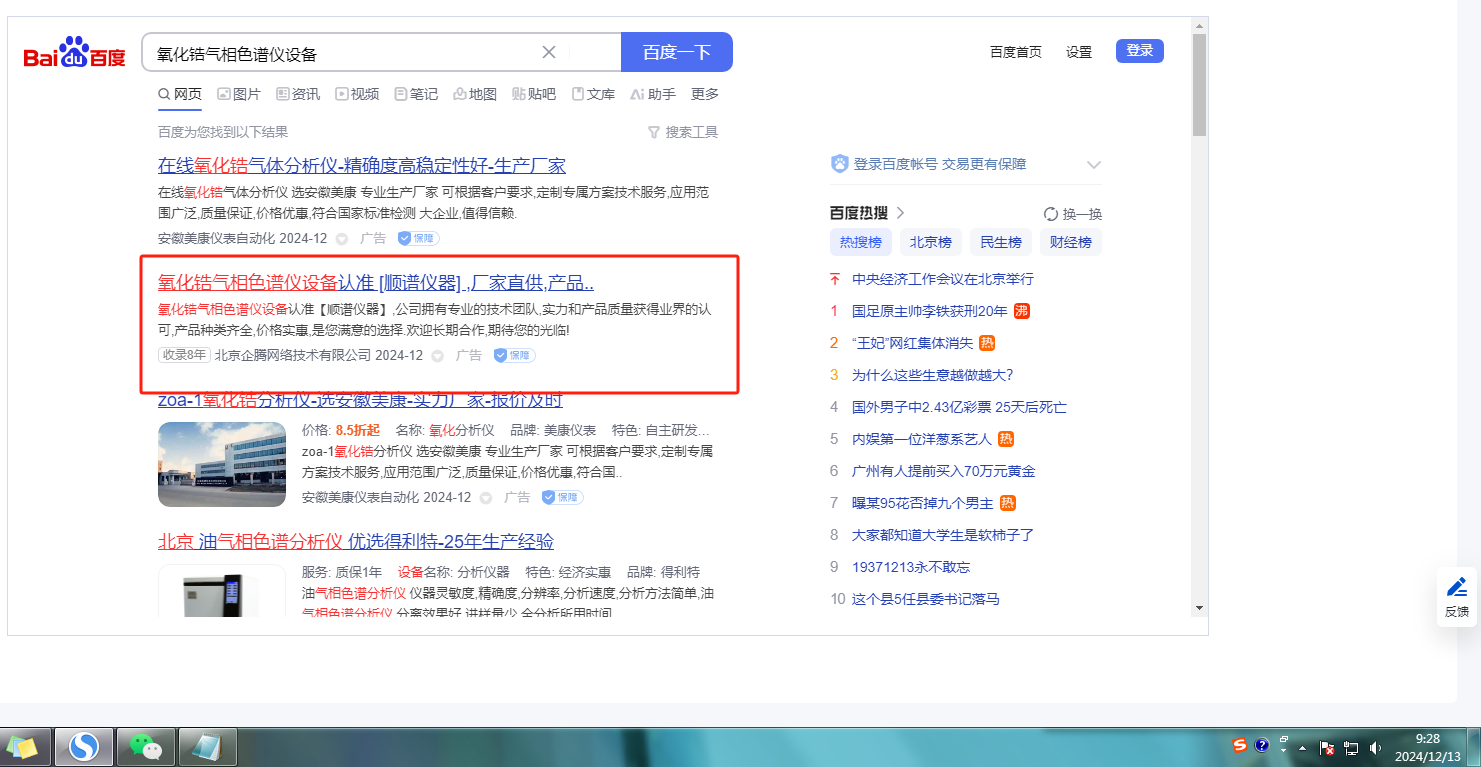Open 搜索工具 filter options
Screen dimensions: 1481x767
(683, 132)
